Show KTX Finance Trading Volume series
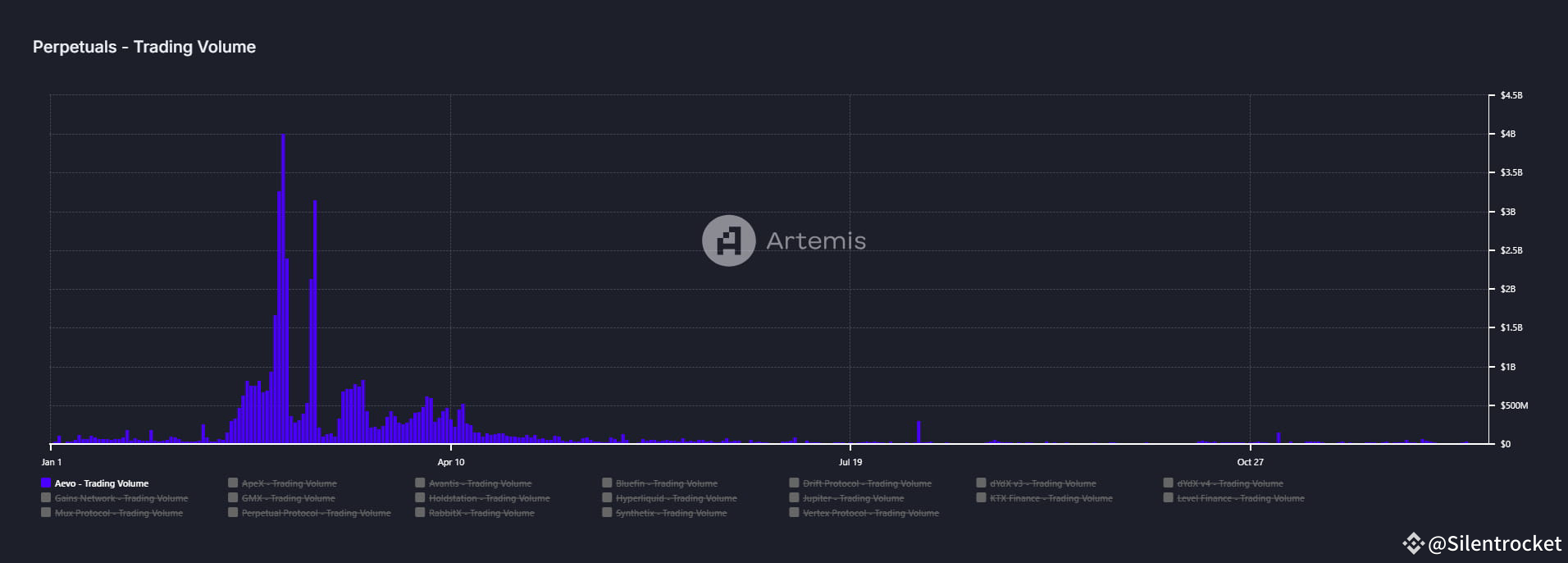1568x563 pixels. [1045, 498]
